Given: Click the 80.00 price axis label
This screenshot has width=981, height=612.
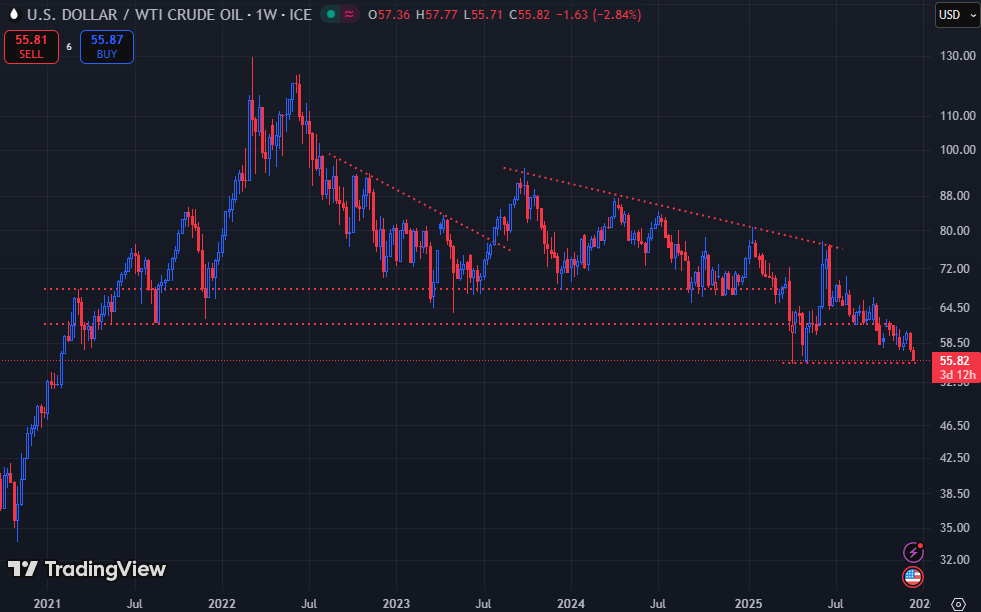Looking at the screenshot, I should click(955, 231).
